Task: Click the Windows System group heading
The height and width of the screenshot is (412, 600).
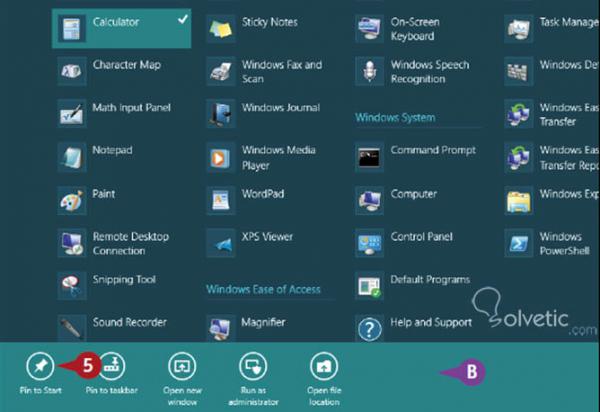Action: [x=395, y=117]
